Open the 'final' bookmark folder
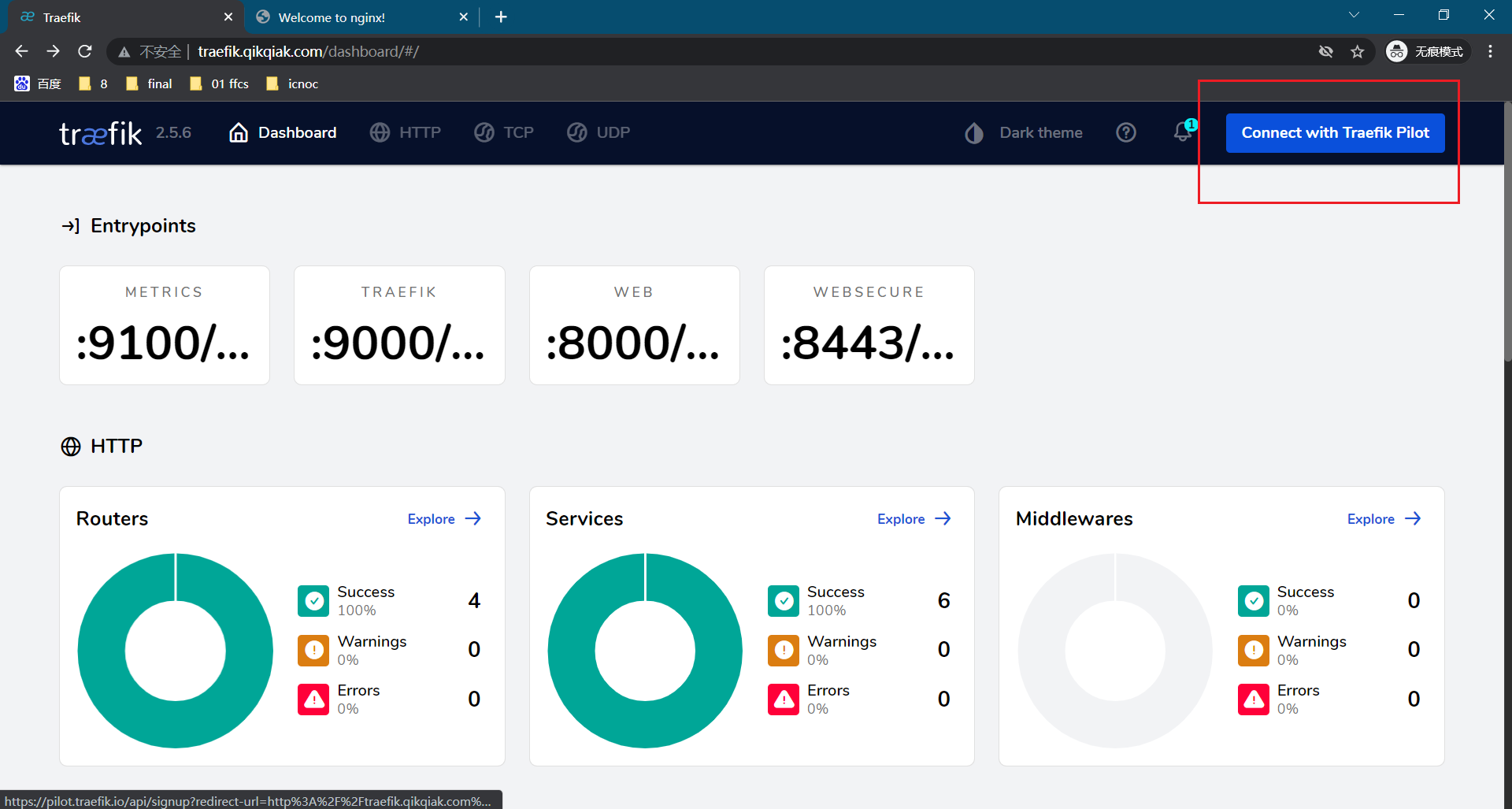1512x809 pixels. [x=149, y=83]
